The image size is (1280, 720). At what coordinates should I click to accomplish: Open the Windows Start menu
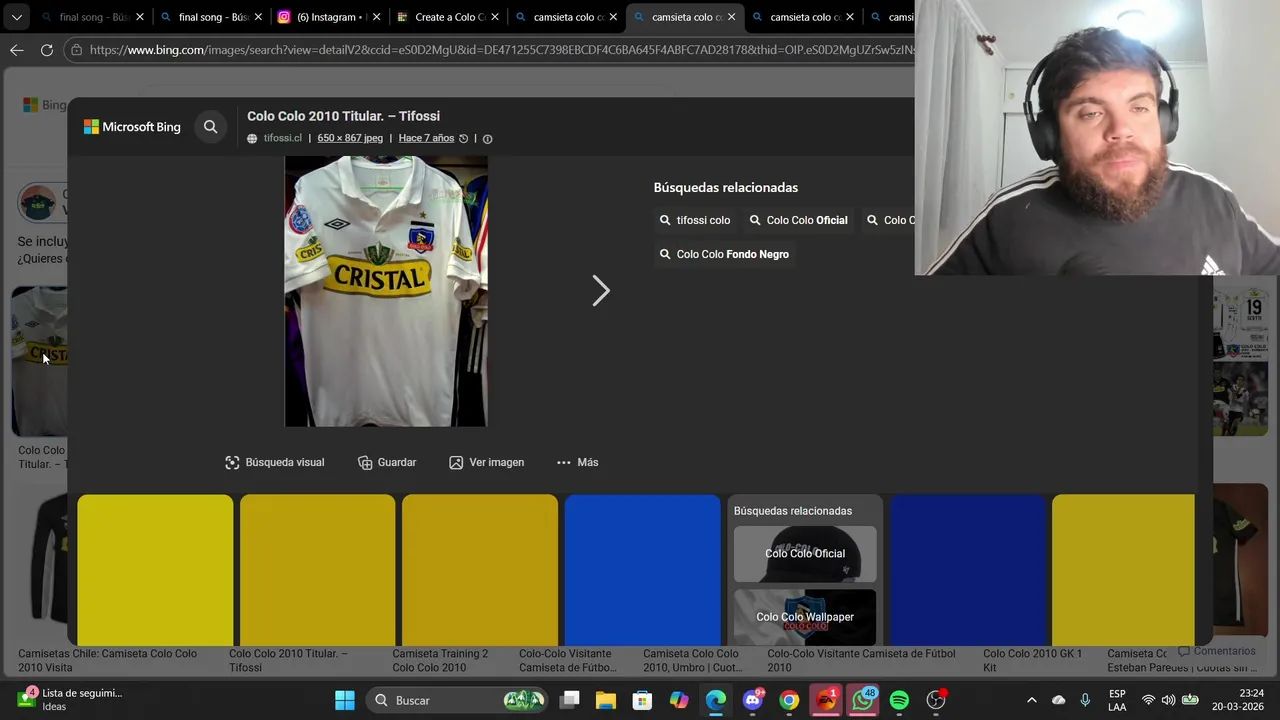coord(344,700)
